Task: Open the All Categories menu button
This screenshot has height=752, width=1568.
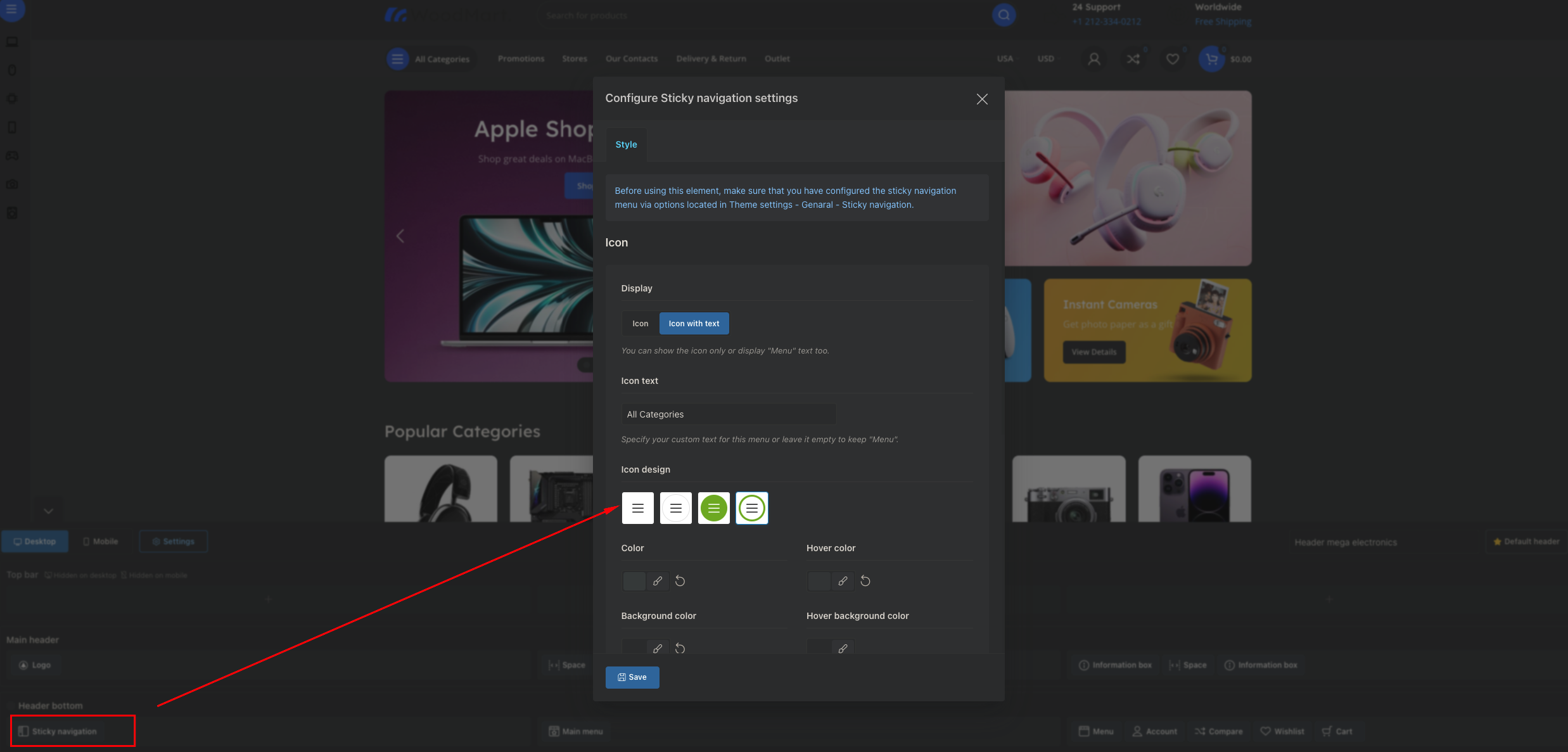Action: coord(430,59)
